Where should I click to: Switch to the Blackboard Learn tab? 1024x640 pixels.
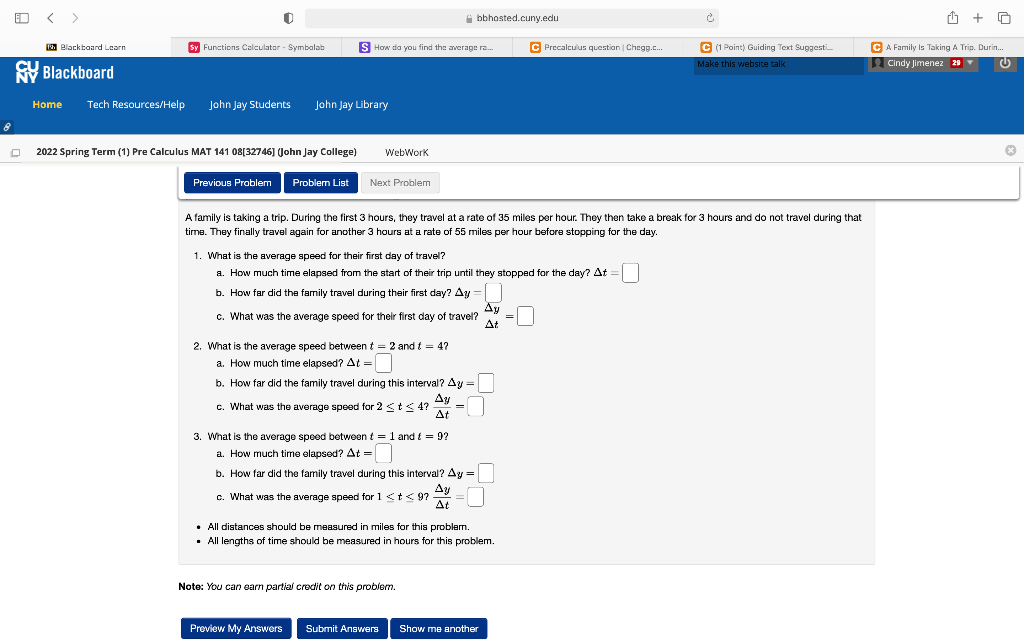86,47
